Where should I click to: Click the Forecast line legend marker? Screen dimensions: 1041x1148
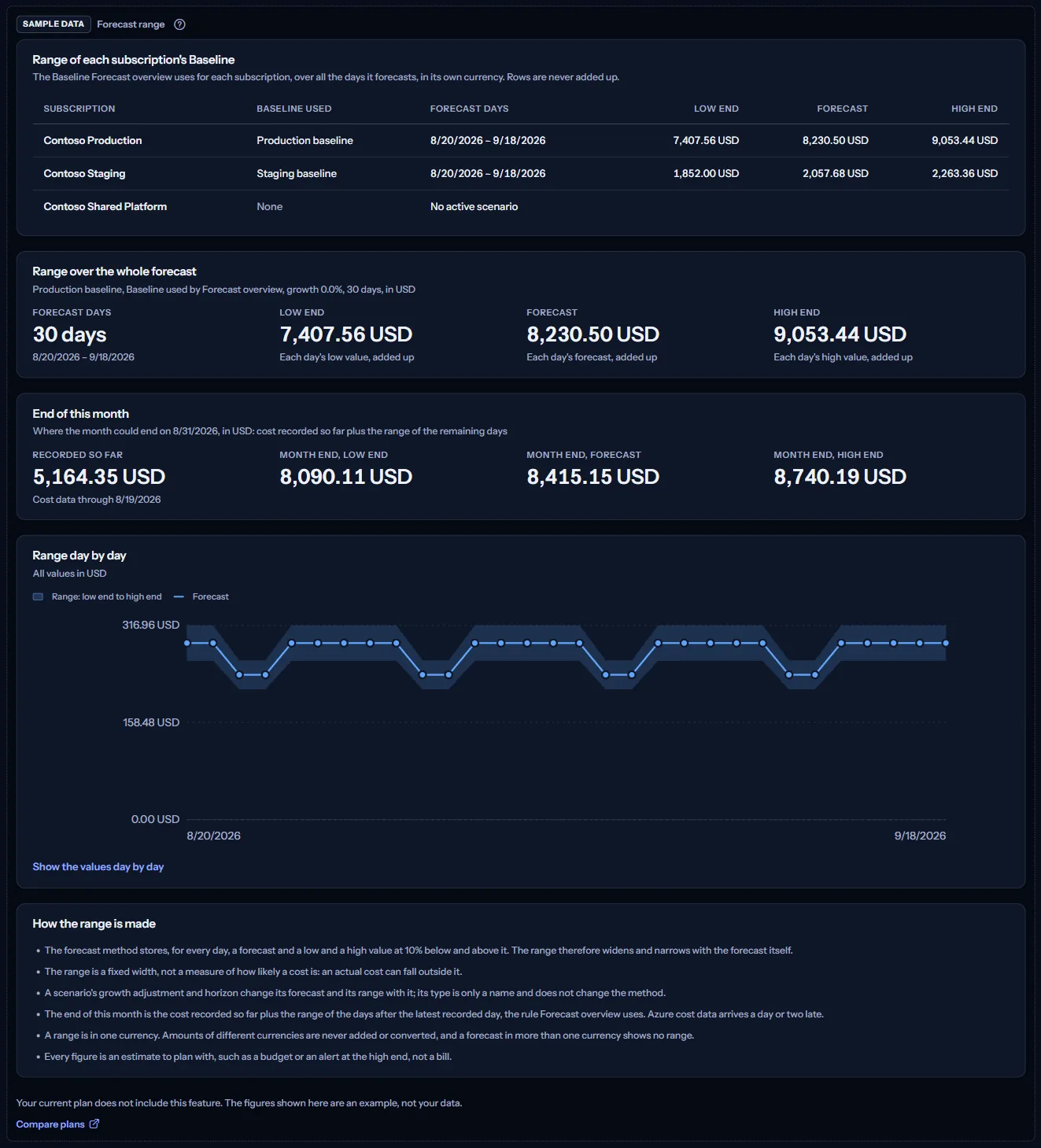(x=179, y=596)
